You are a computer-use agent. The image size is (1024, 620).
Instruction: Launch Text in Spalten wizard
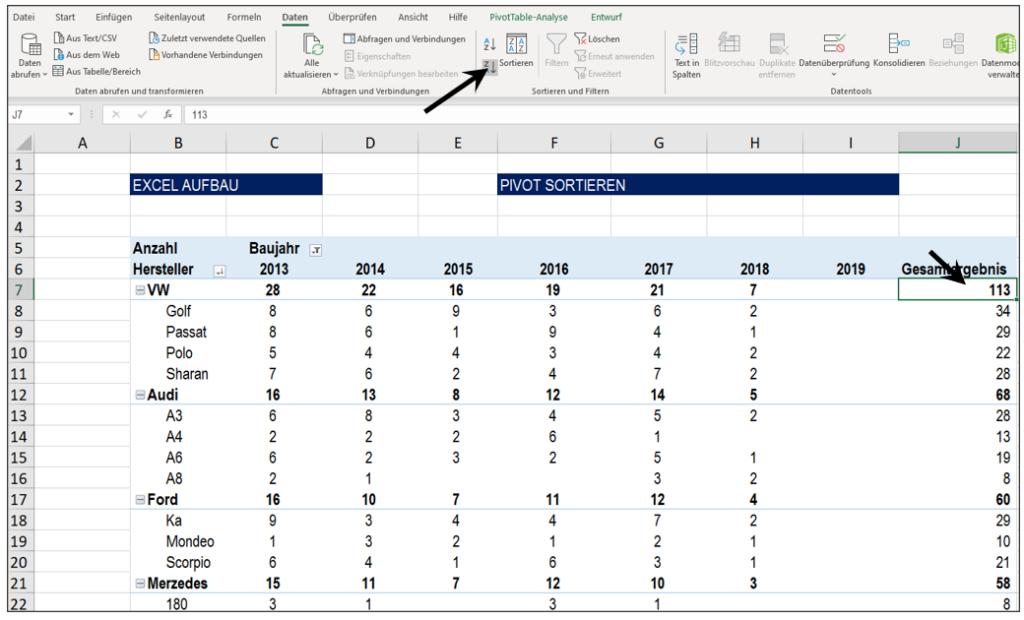coord(686,55)
